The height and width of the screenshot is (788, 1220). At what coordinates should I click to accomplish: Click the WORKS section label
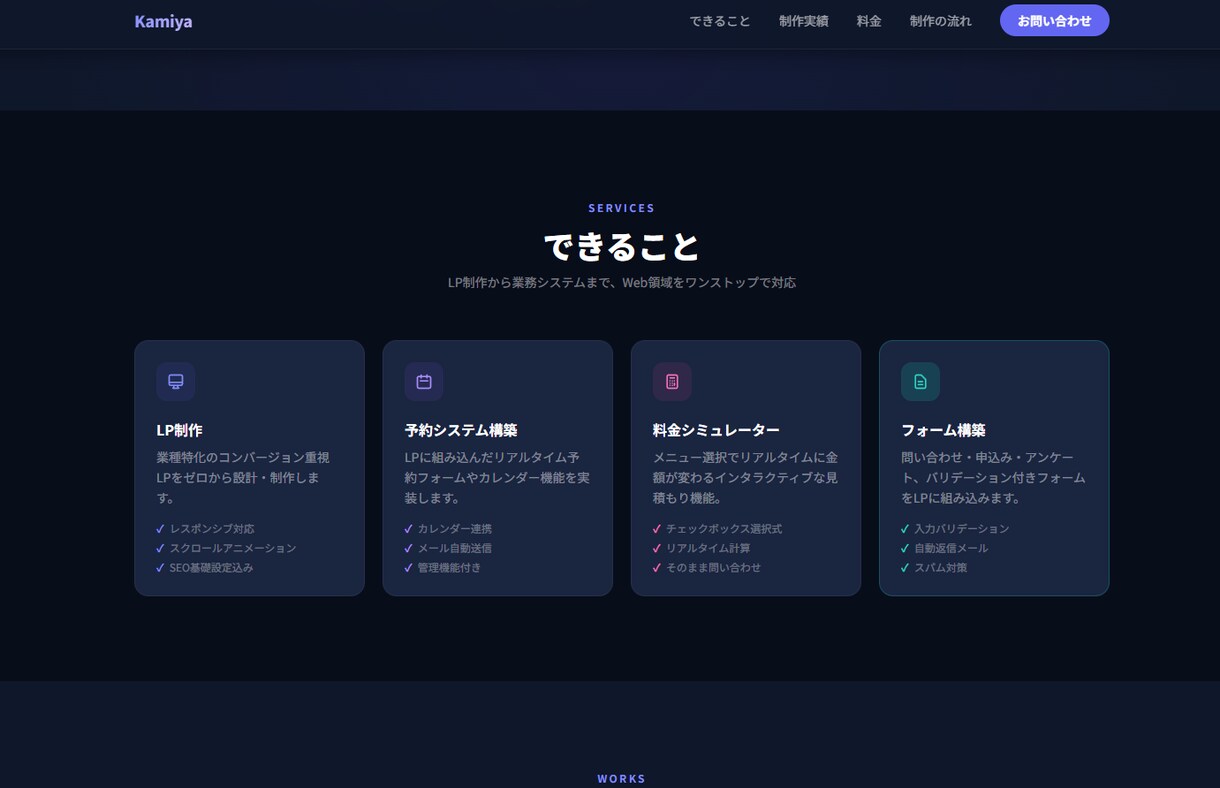(x=622, y=778)
